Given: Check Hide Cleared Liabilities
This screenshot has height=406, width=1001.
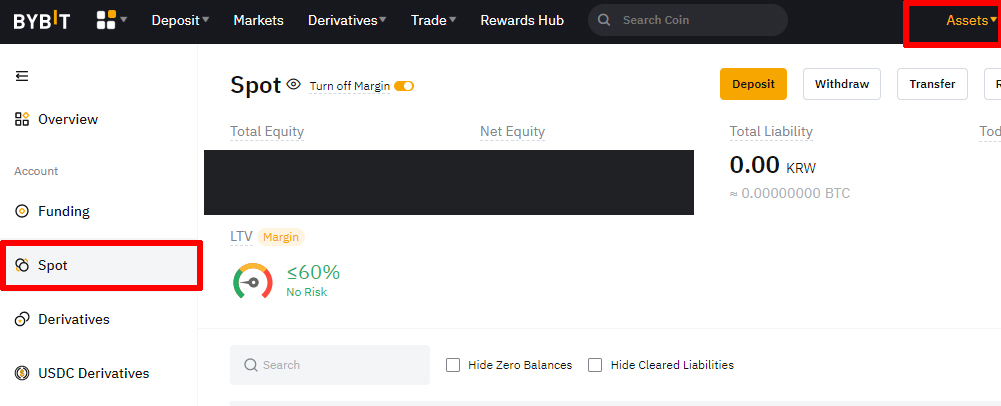Looking at the screenshot, I should point(595,365).
